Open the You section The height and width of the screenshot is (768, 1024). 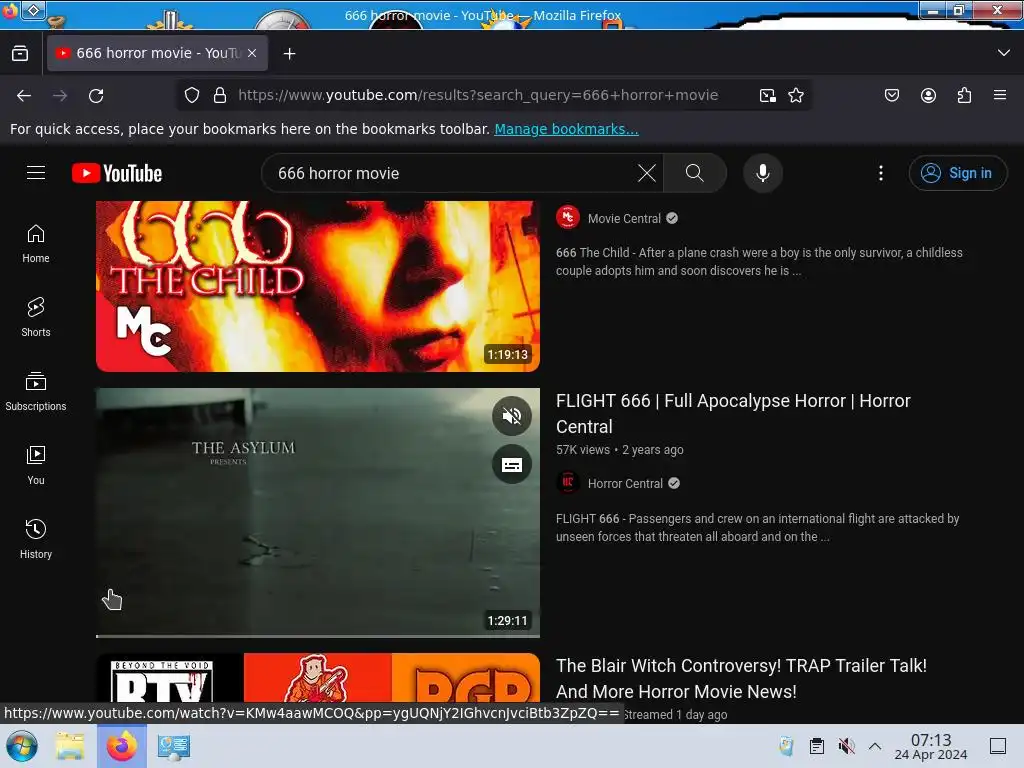[36, 465]
